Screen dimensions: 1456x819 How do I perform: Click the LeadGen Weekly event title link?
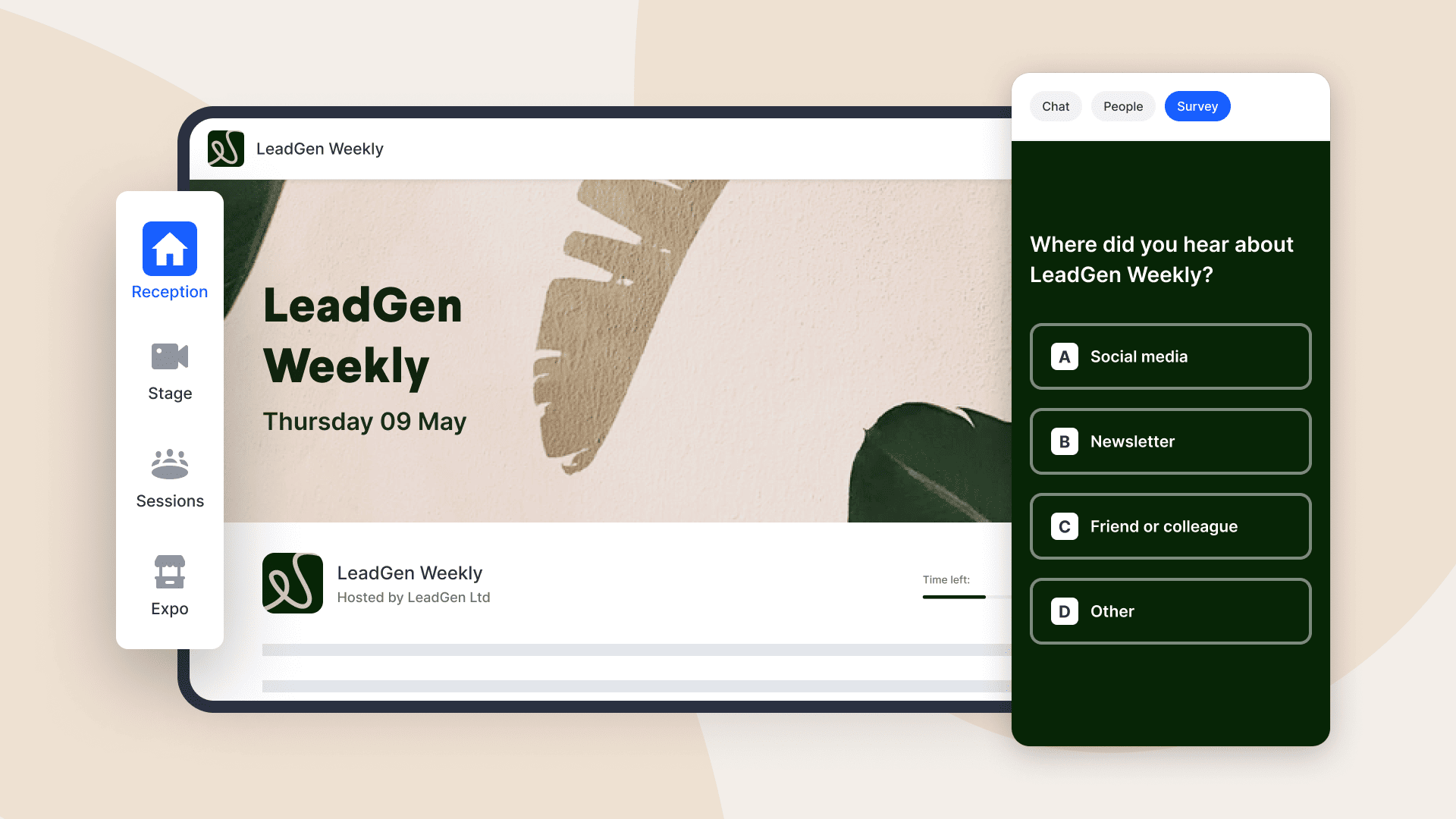tap(410, 573)
